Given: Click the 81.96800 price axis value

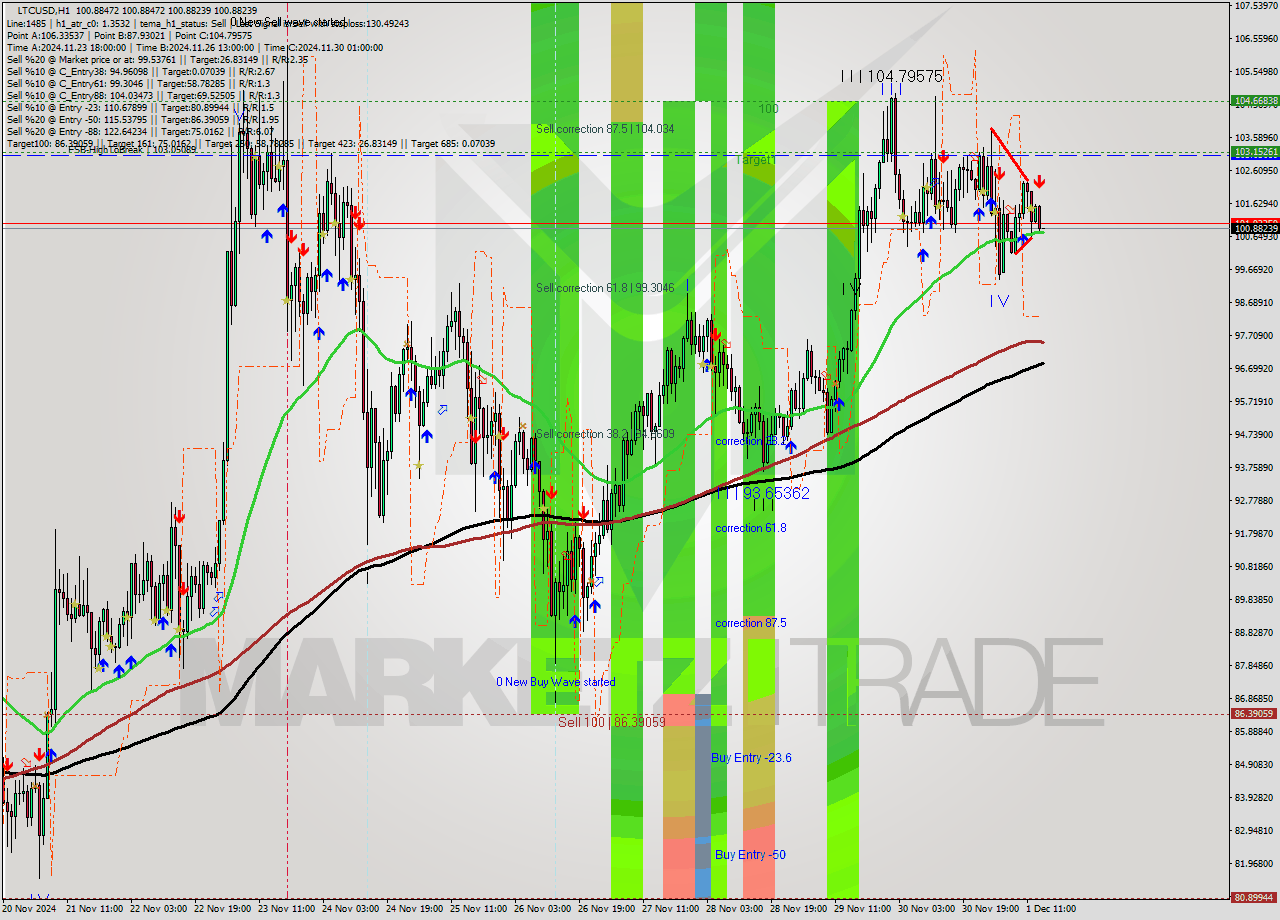Looking at the screenshot, I should [1256, 864].
